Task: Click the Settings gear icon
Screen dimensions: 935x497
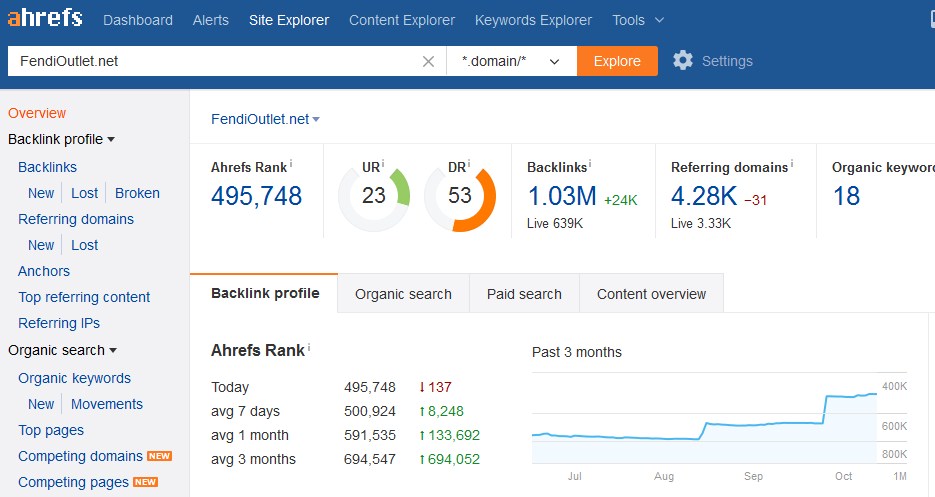Action: (683, 61)
